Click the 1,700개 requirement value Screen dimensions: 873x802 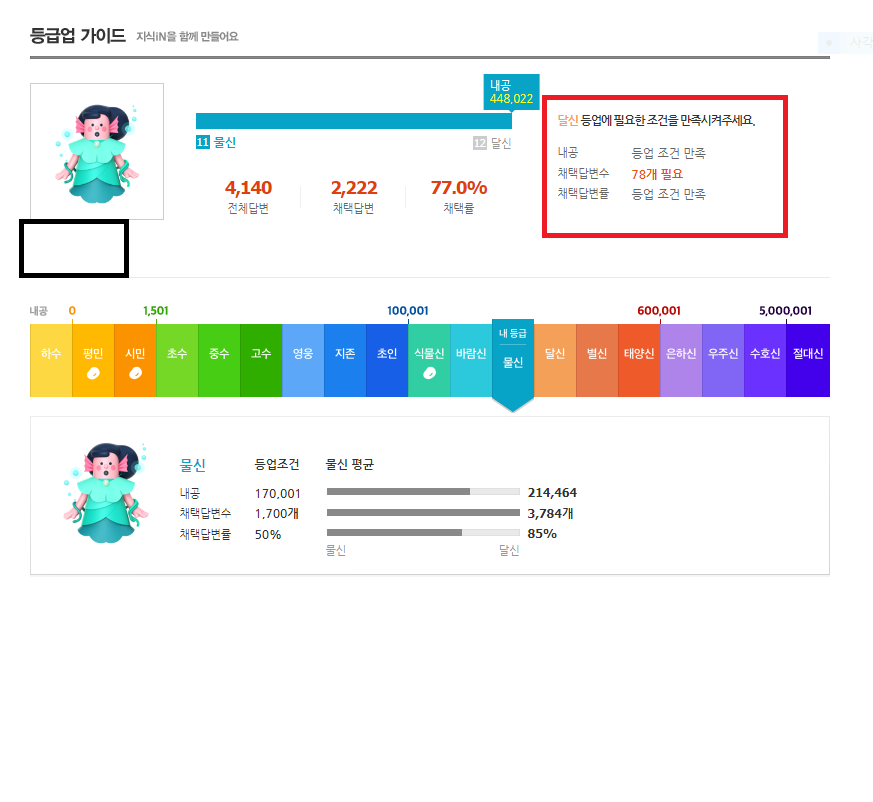click(x=277, y=514)
